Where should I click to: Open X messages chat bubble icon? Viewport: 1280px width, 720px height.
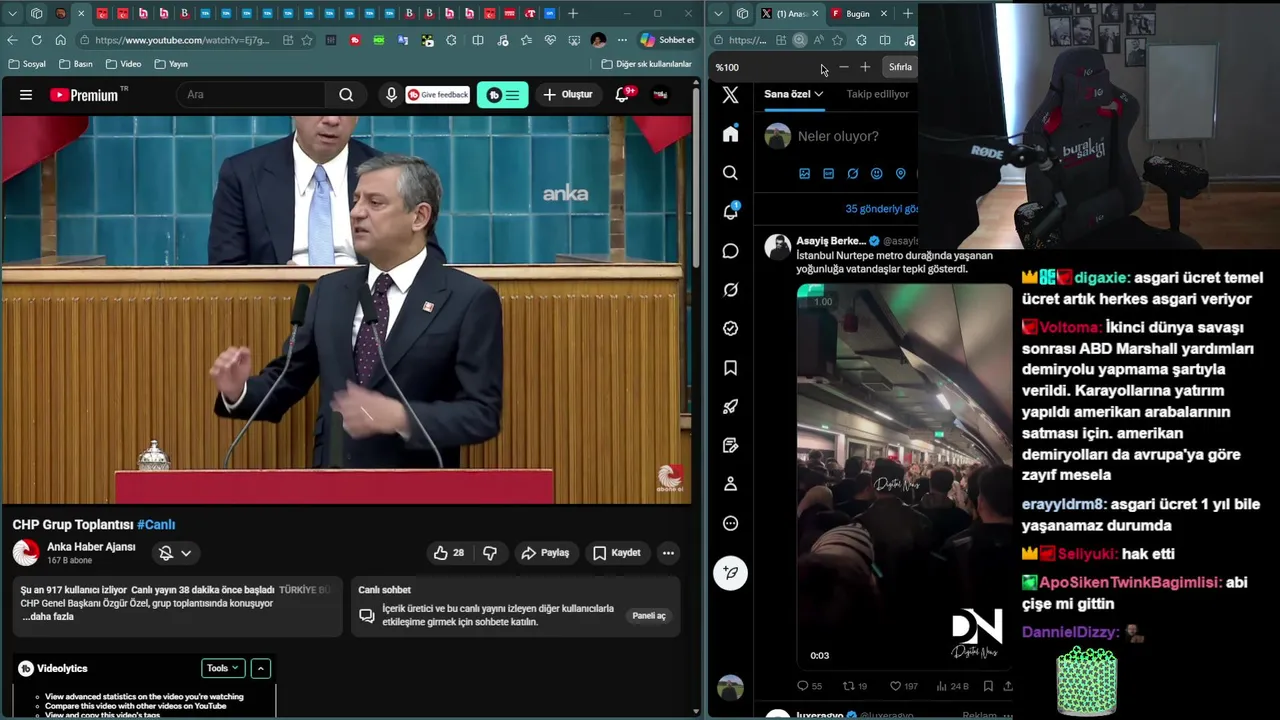(731, 251)
